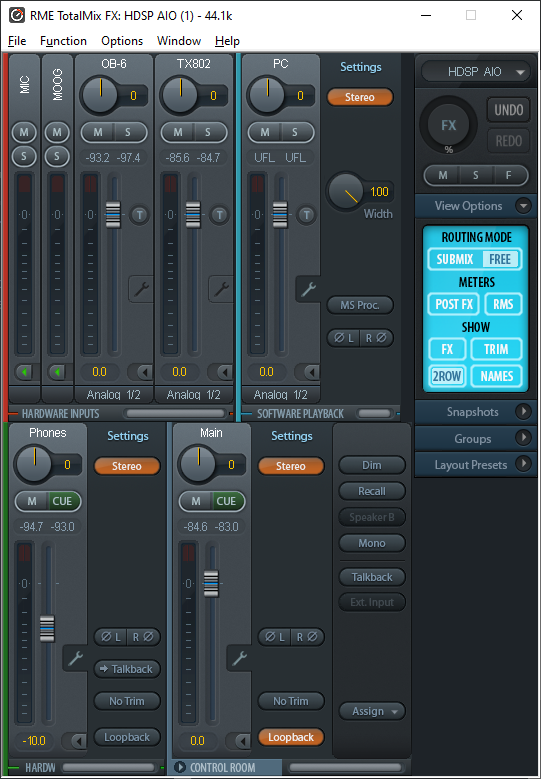Click the UNDO button

[x=508, y=110]
